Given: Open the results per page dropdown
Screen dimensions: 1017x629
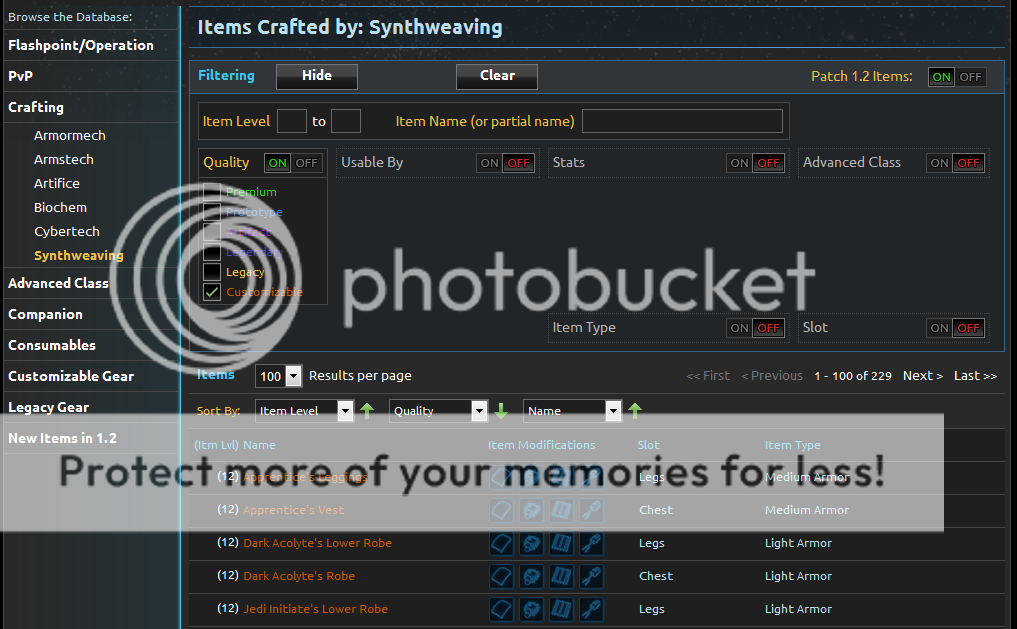Looking at the screenshot, I should pos(279,376).
